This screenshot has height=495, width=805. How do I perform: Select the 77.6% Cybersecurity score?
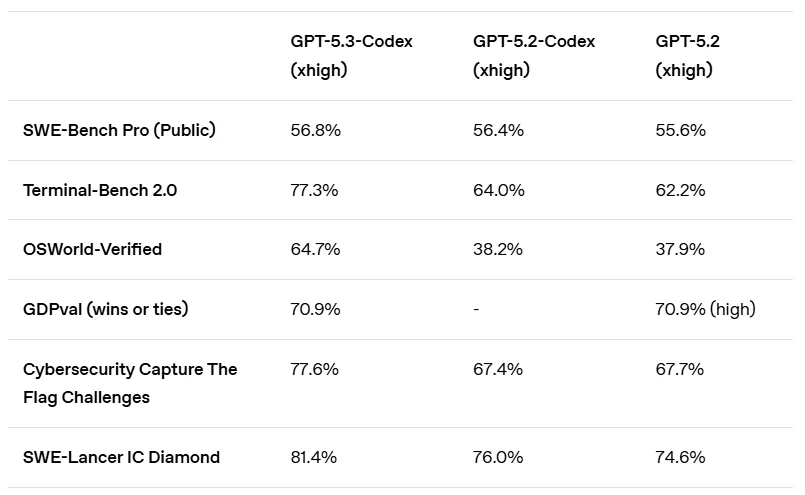316,369
